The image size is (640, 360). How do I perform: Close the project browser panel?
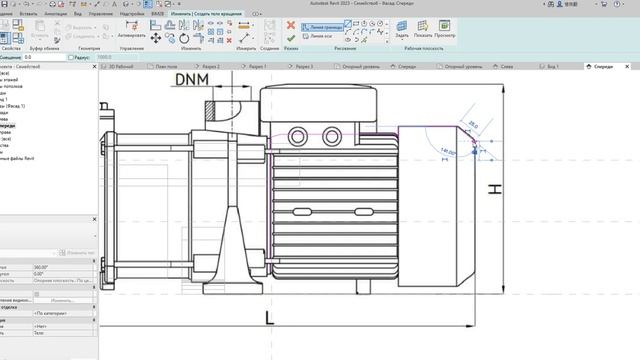click(x=94, y=66)
